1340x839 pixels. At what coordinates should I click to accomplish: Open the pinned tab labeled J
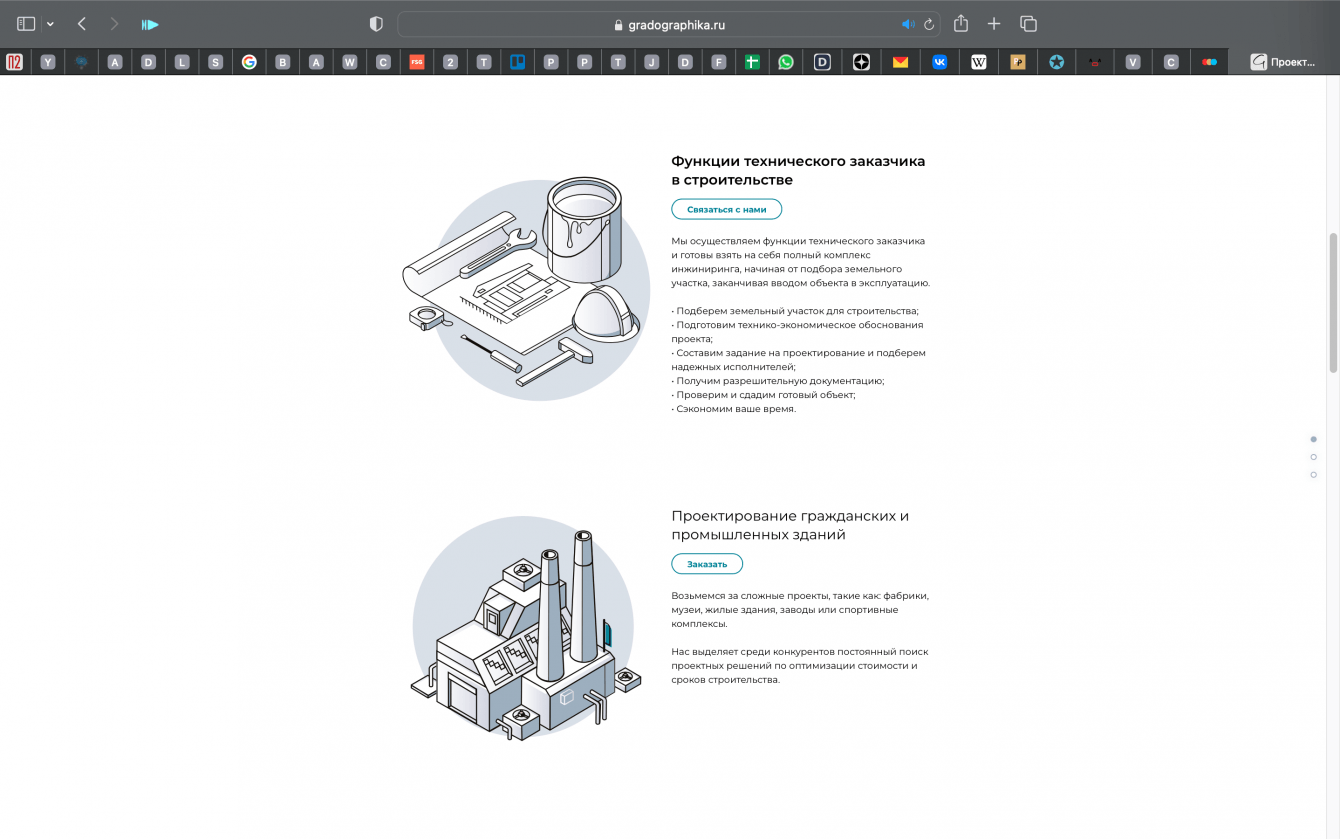652,62
